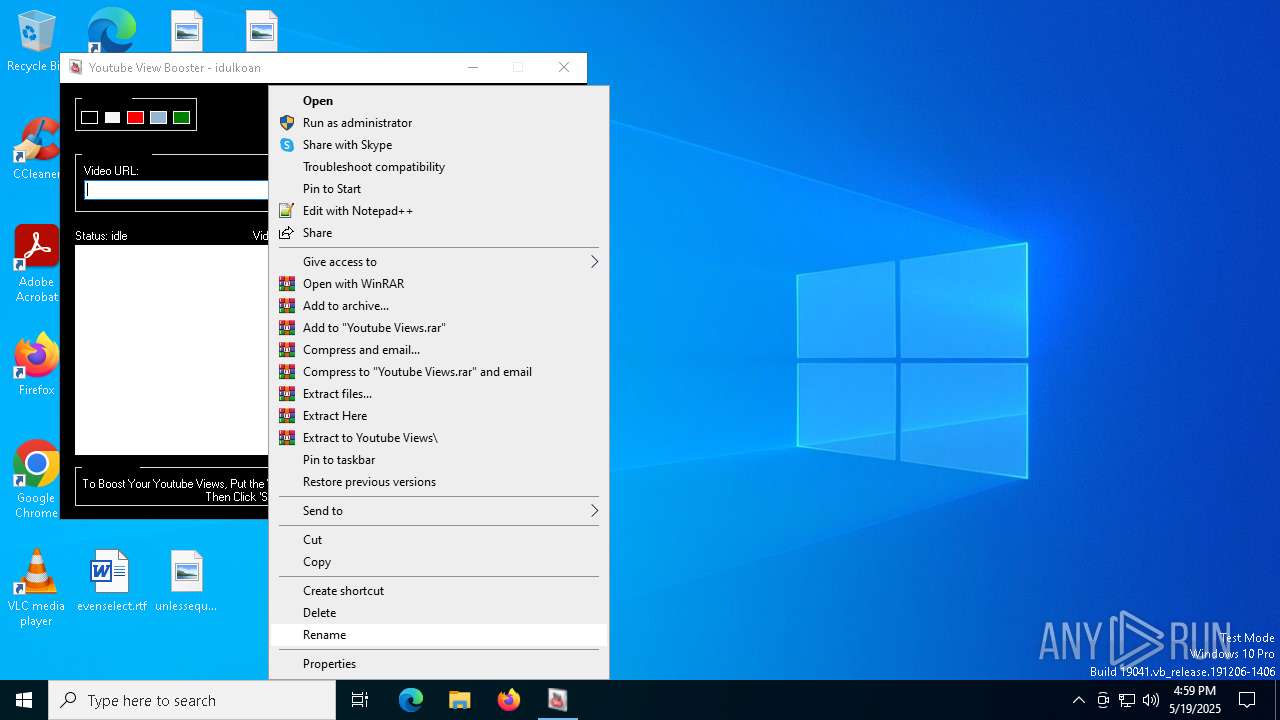1280x720 pixels.
Task: Click WinRAR icon beside Extract files
Action: pos(287,394)
